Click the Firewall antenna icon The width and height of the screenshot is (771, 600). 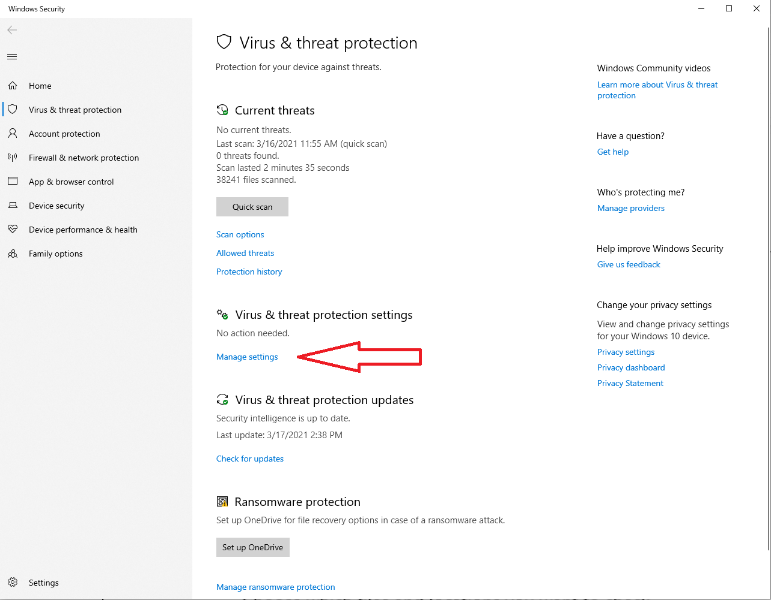13,157
